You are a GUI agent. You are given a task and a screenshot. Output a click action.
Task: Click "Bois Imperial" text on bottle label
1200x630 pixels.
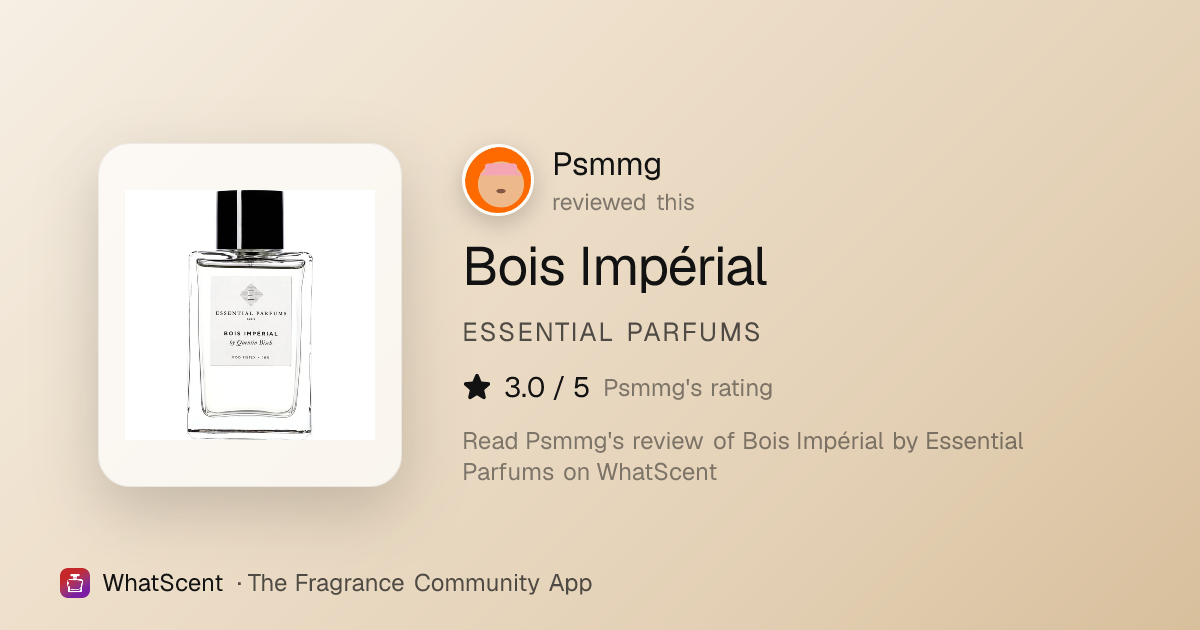tap(250, 333)
